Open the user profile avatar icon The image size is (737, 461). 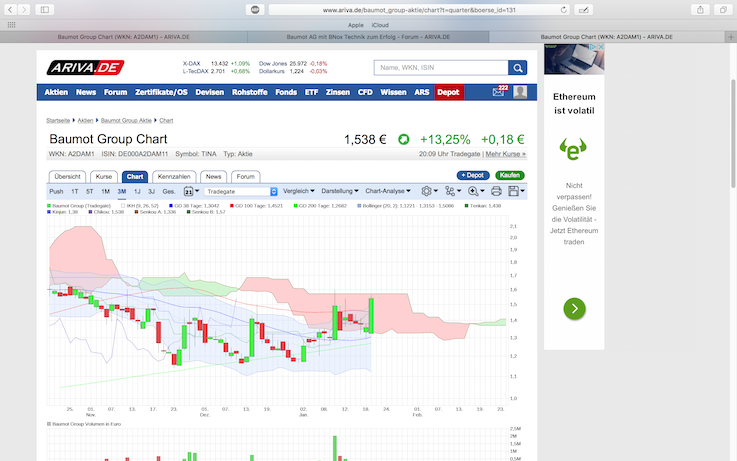click(520, 92)
